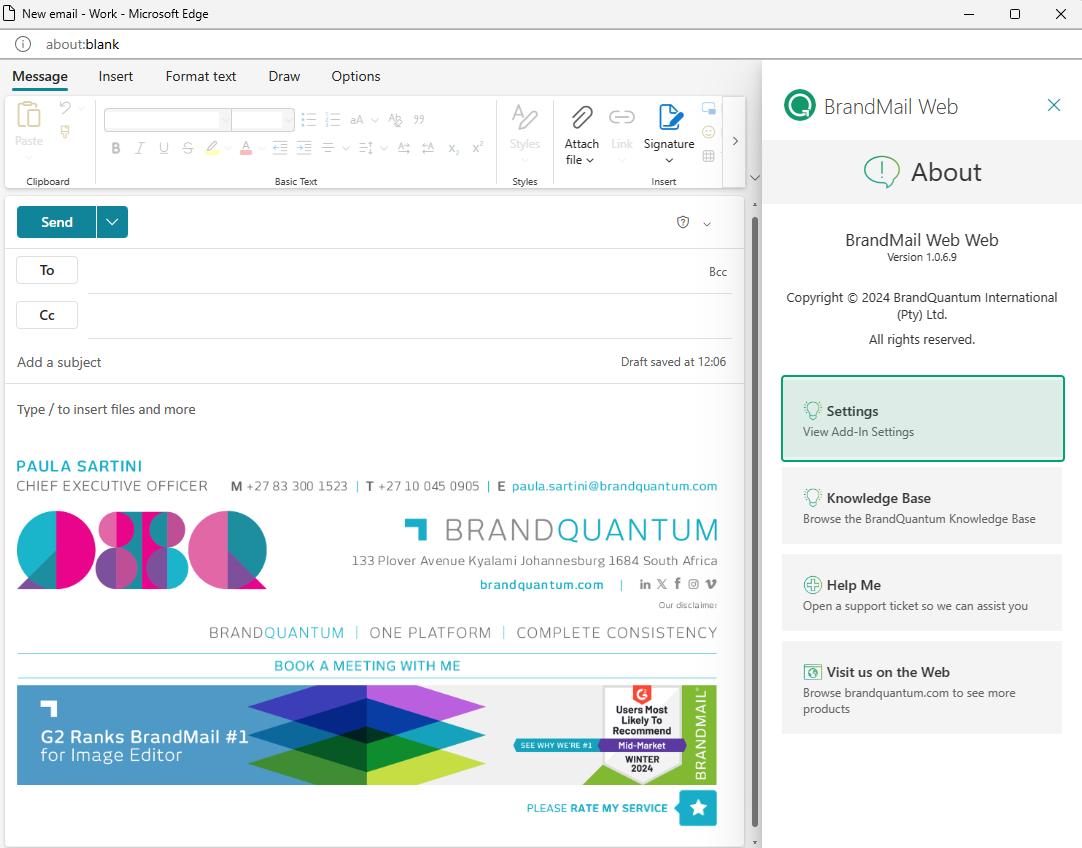Toggle the bulleted list
Image resolution: width=1082 pixels, height=848 pixels.
(308, 119)
